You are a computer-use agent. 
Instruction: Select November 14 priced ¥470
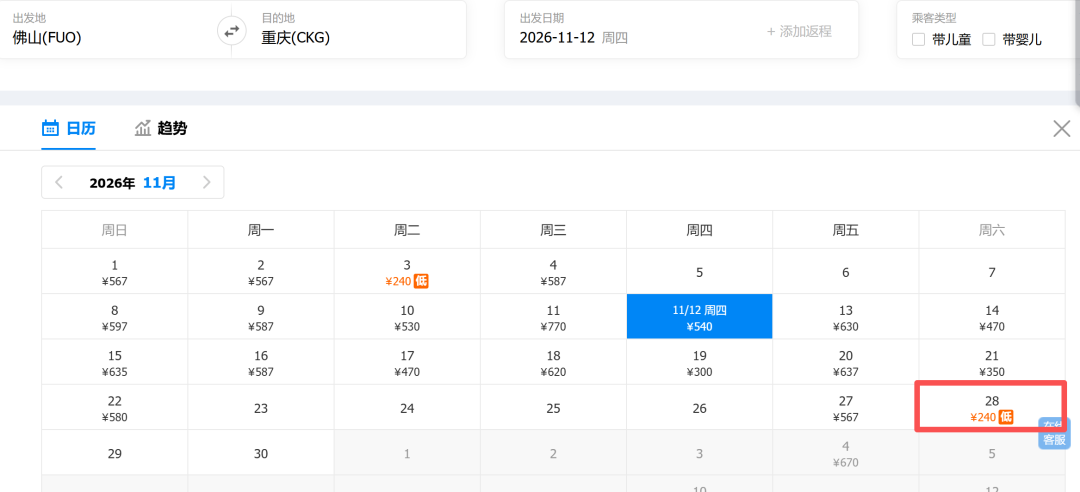[992, 317]
